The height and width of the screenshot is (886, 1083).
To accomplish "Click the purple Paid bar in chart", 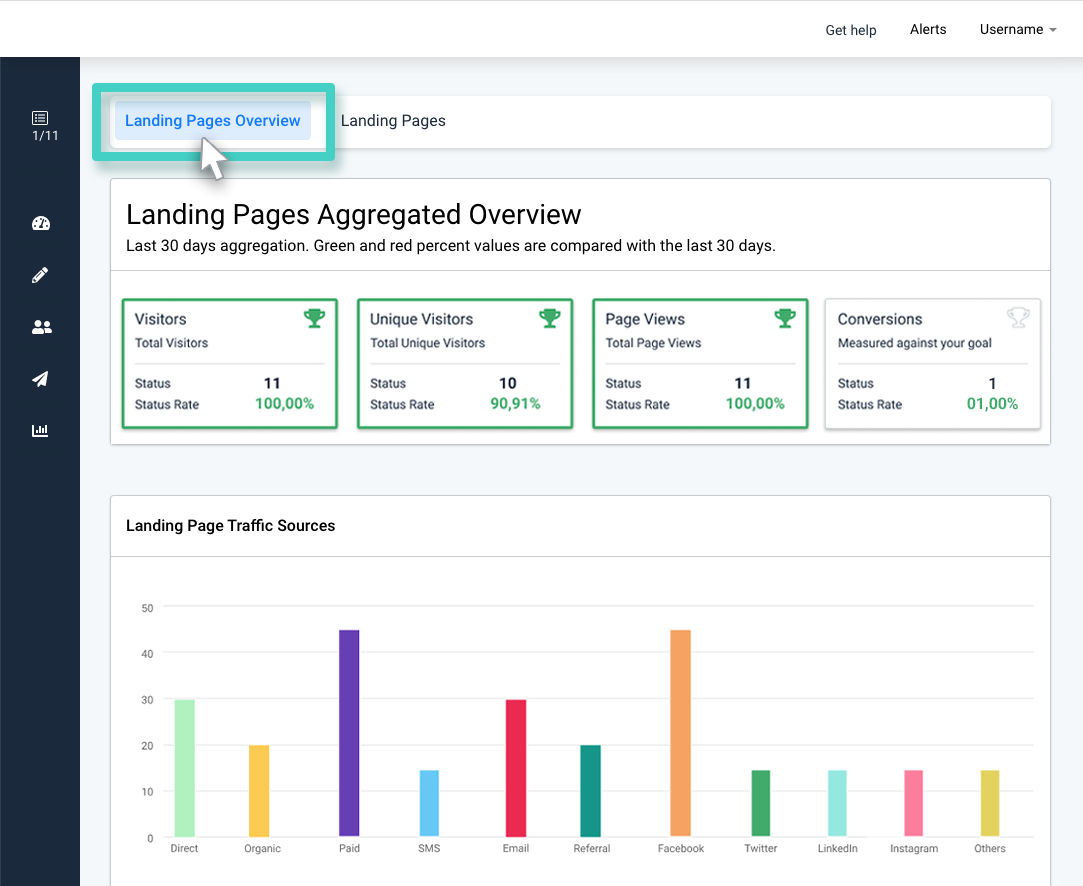I will point(349,733).
